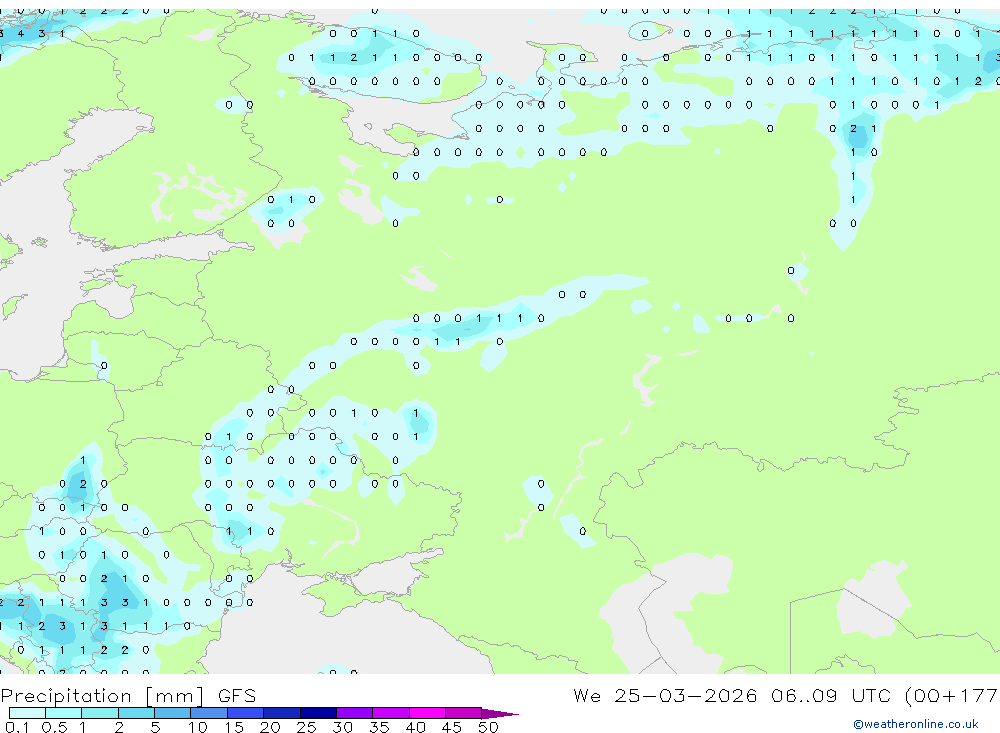Viewport: 1000px width, 733px height.
Task: Pick the 10–15 mm legend color swatch
Action: pos(209,713)
